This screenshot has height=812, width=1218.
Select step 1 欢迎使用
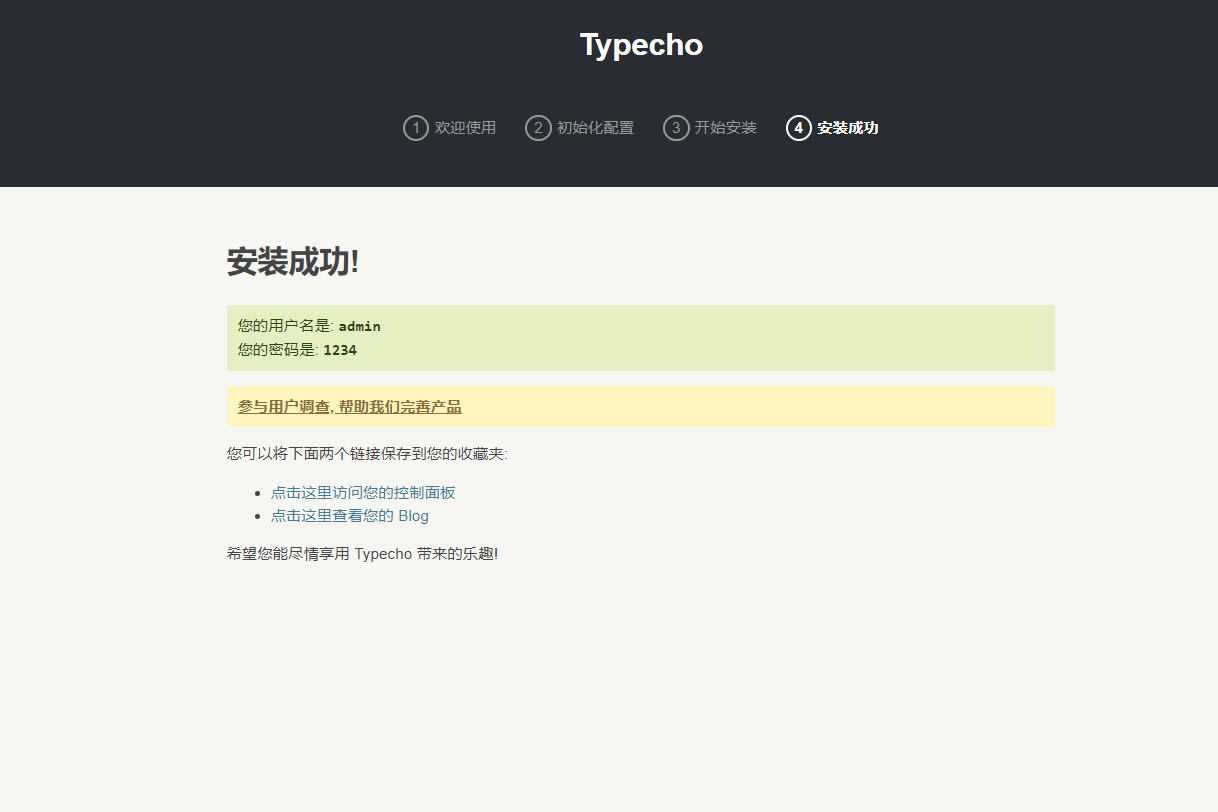coord(450,128)
